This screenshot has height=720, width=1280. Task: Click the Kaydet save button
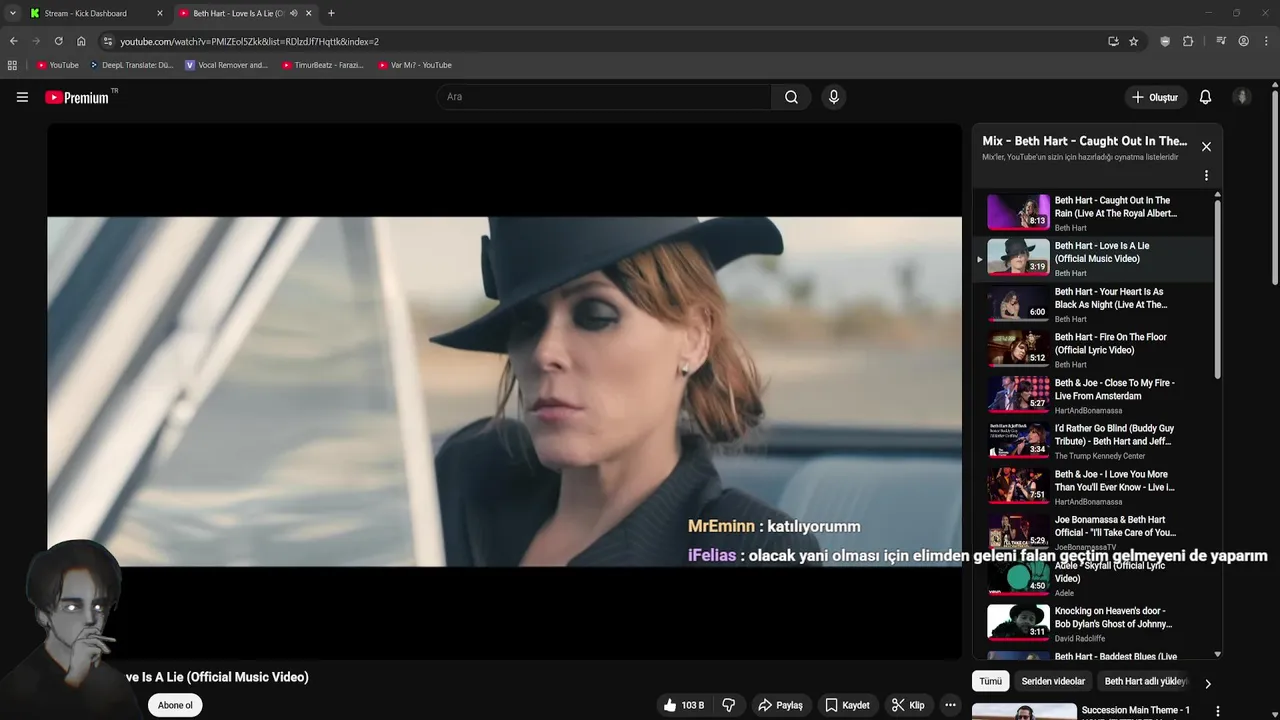point(847,705)
